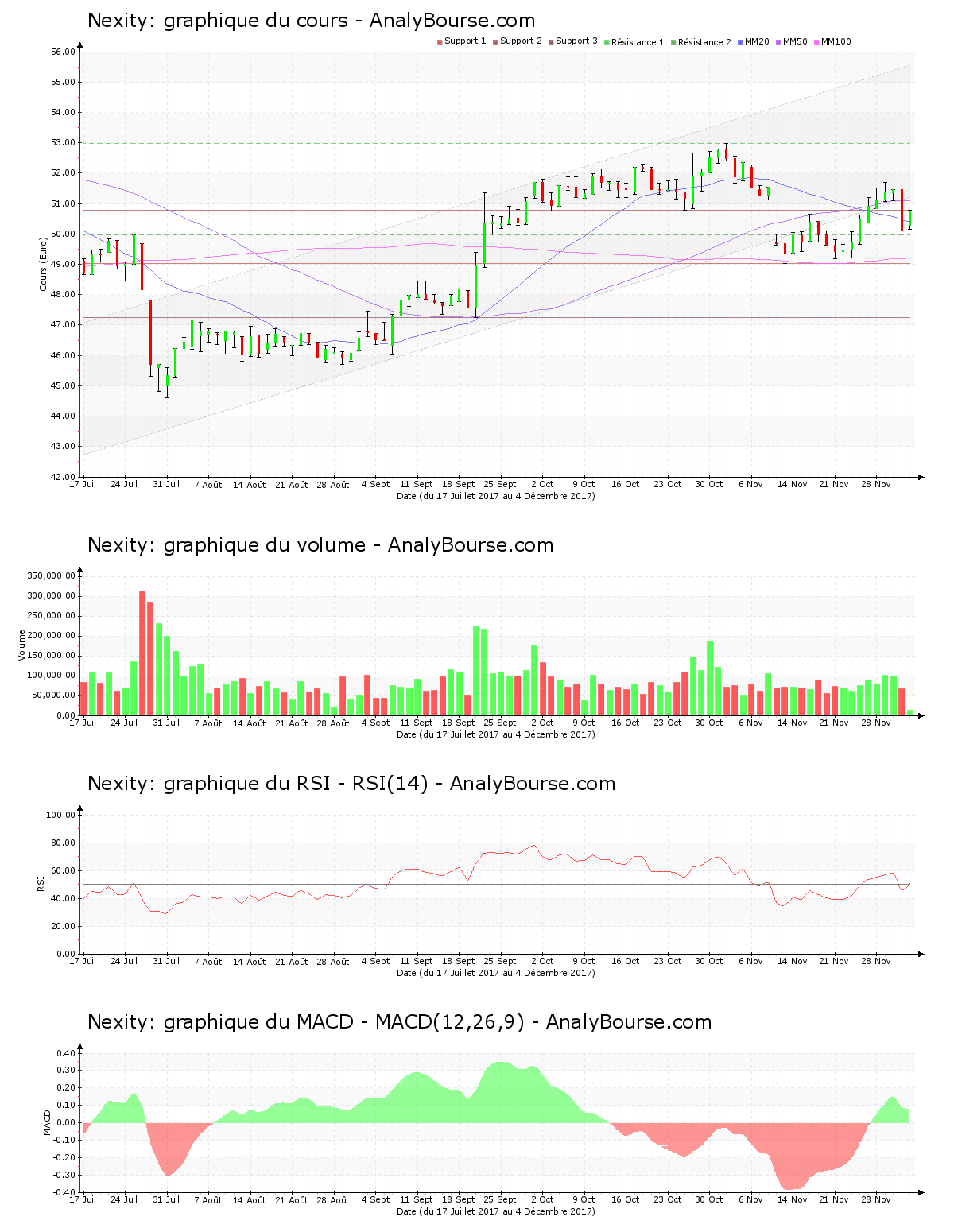This screenshot has width=954, height=1232.
Task: Click '14 Nov' on the MACD chart axis
Action: click(x=793, y=1199)
